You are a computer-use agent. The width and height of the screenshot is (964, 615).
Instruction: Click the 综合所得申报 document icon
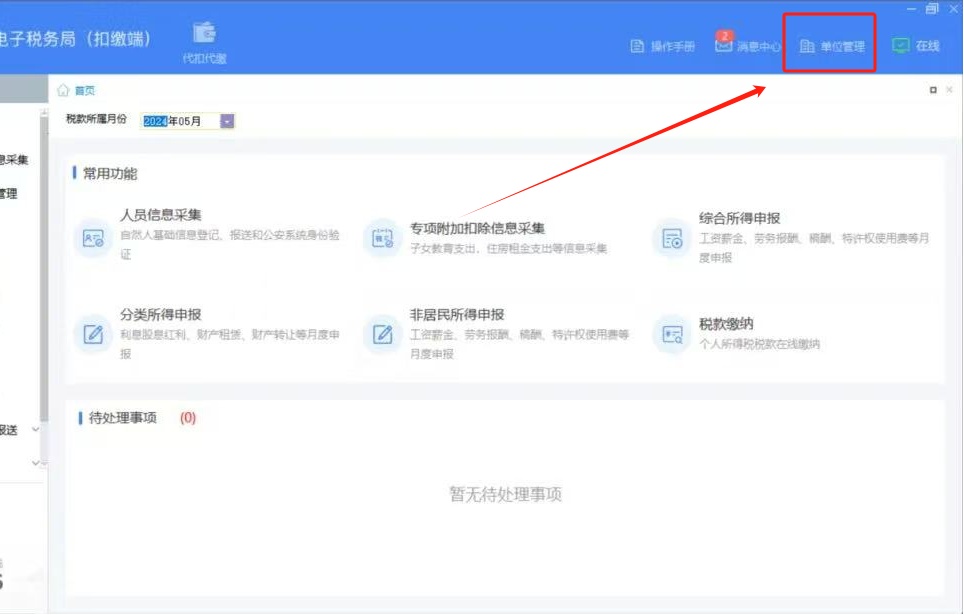[672, 238]
